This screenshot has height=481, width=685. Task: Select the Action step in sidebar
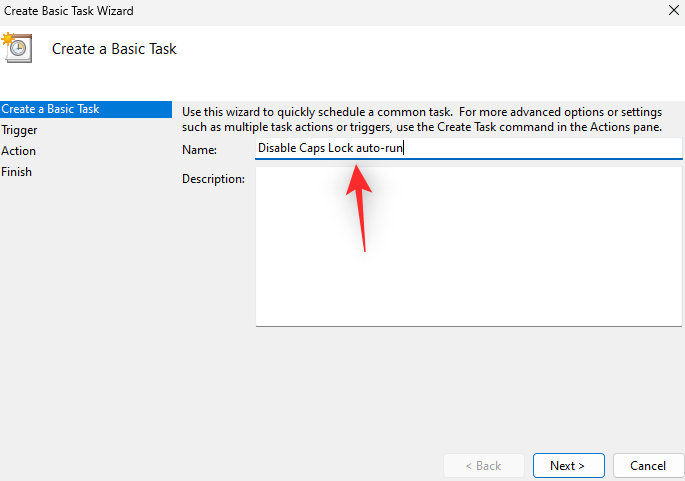tap(18, 151)
